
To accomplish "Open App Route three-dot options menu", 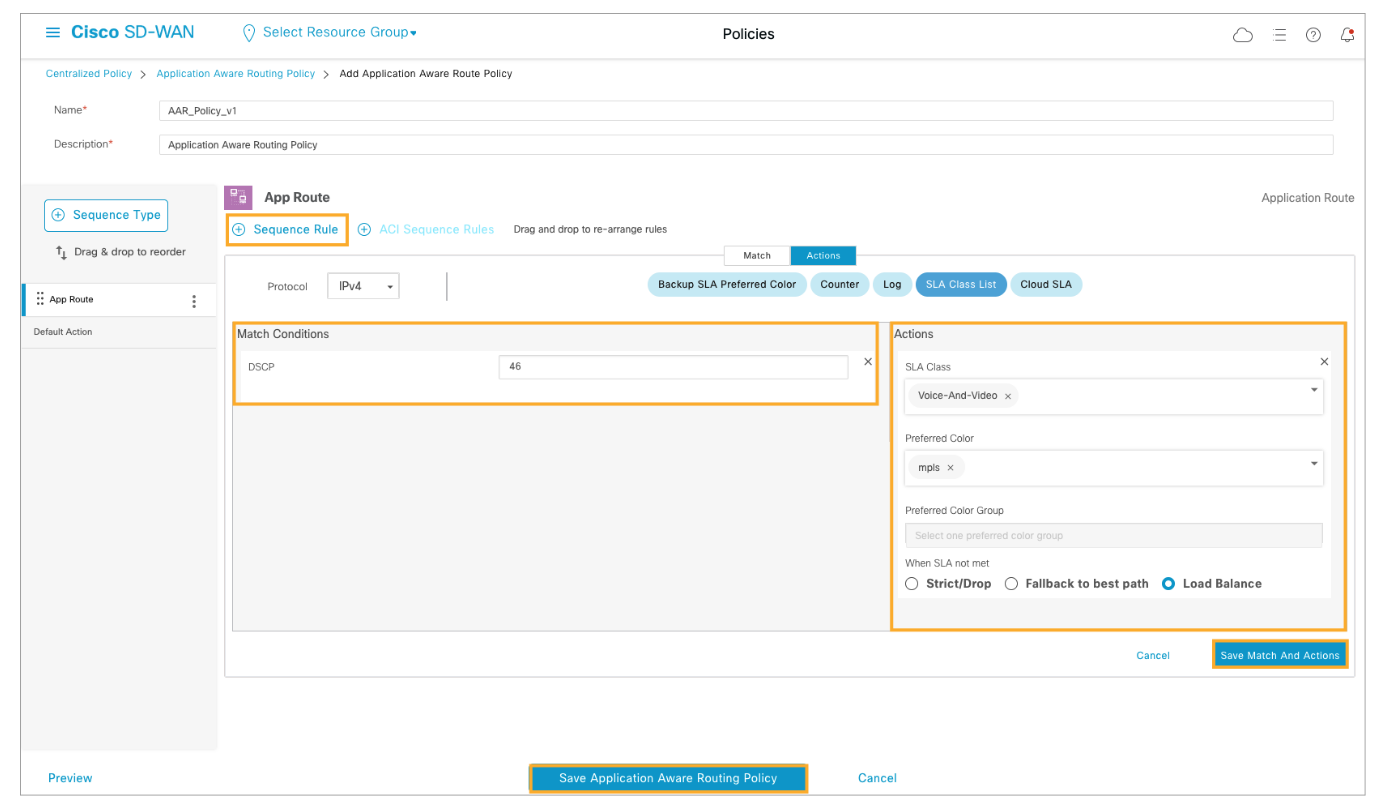I will point(194,301).
